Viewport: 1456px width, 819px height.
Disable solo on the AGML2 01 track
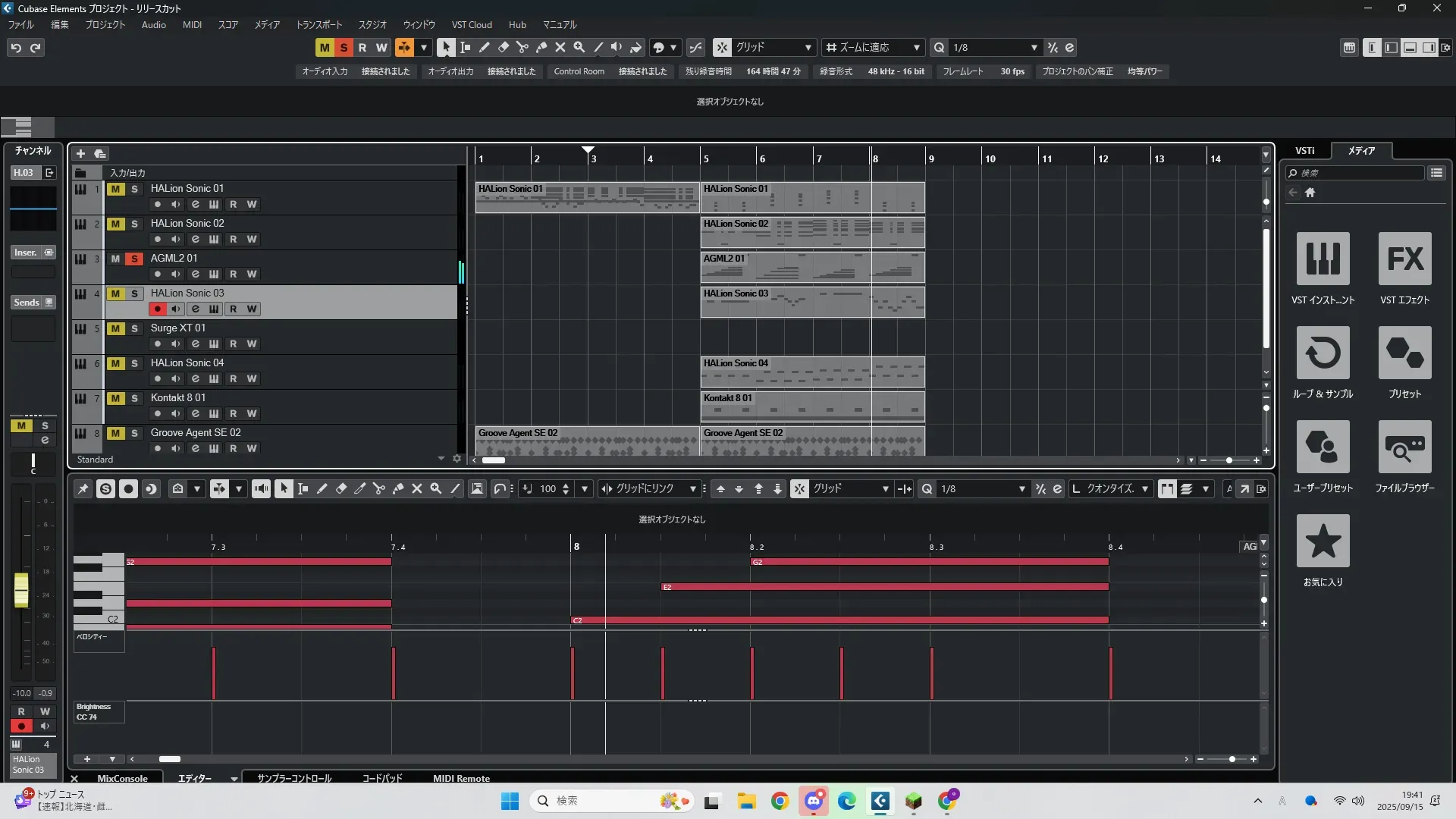[x=134, y=259]
